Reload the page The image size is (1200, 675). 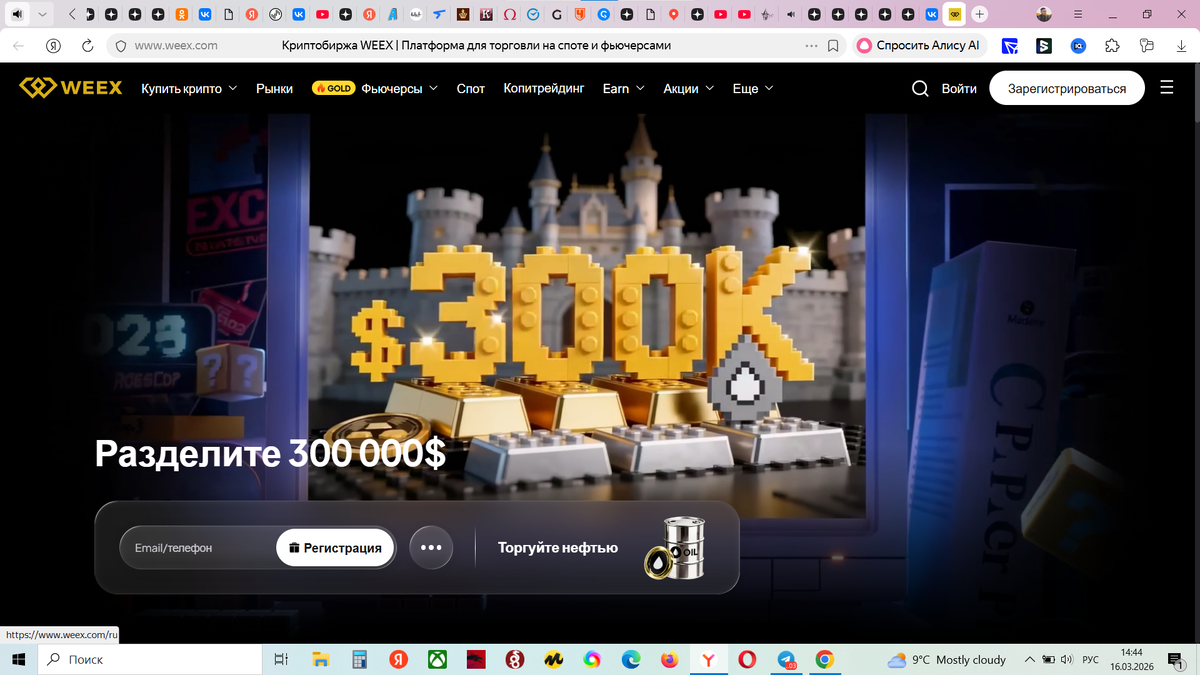(x=87, y=46)
